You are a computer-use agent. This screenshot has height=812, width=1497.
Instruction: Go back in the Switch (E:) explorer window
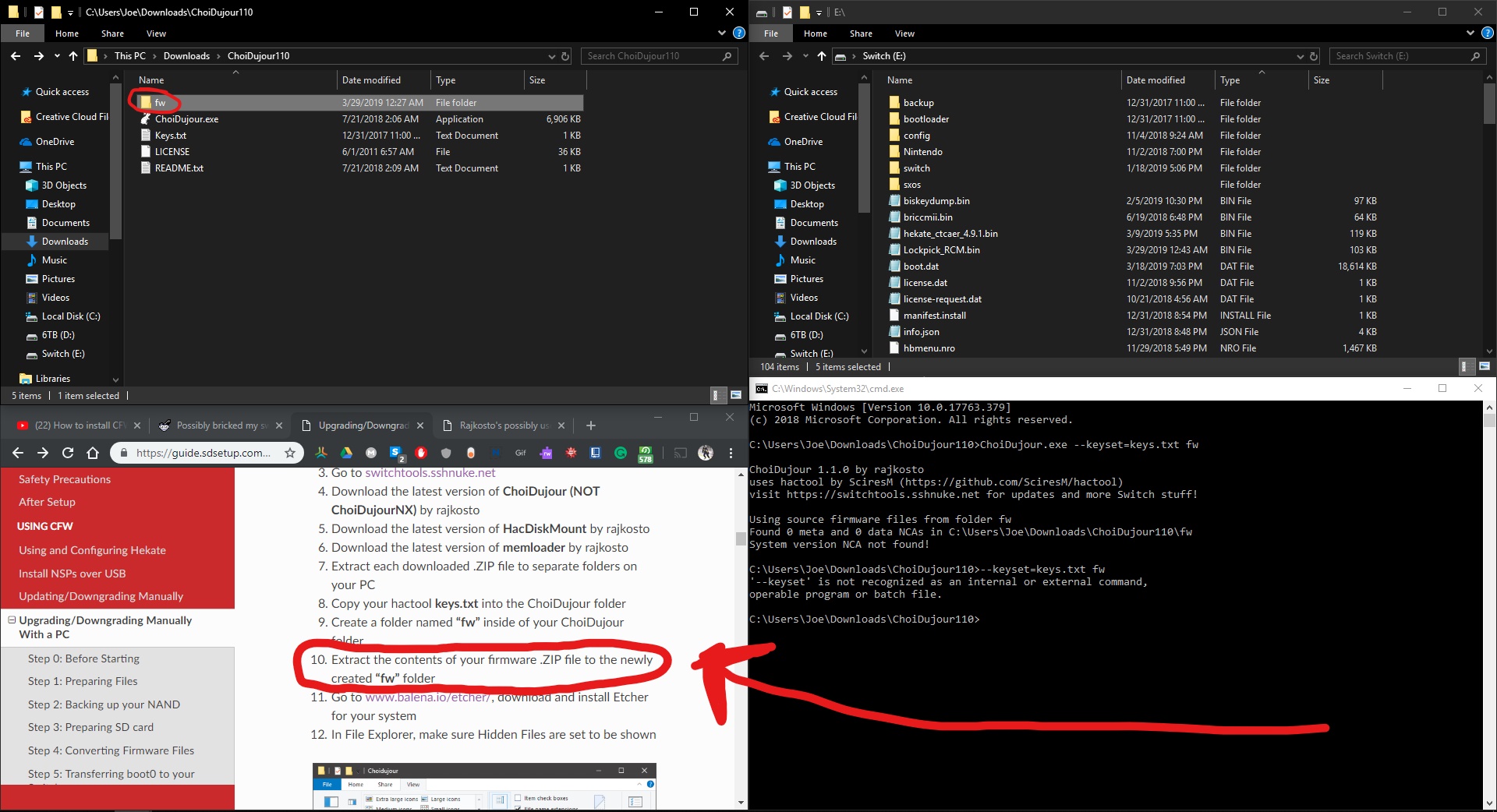764,56
